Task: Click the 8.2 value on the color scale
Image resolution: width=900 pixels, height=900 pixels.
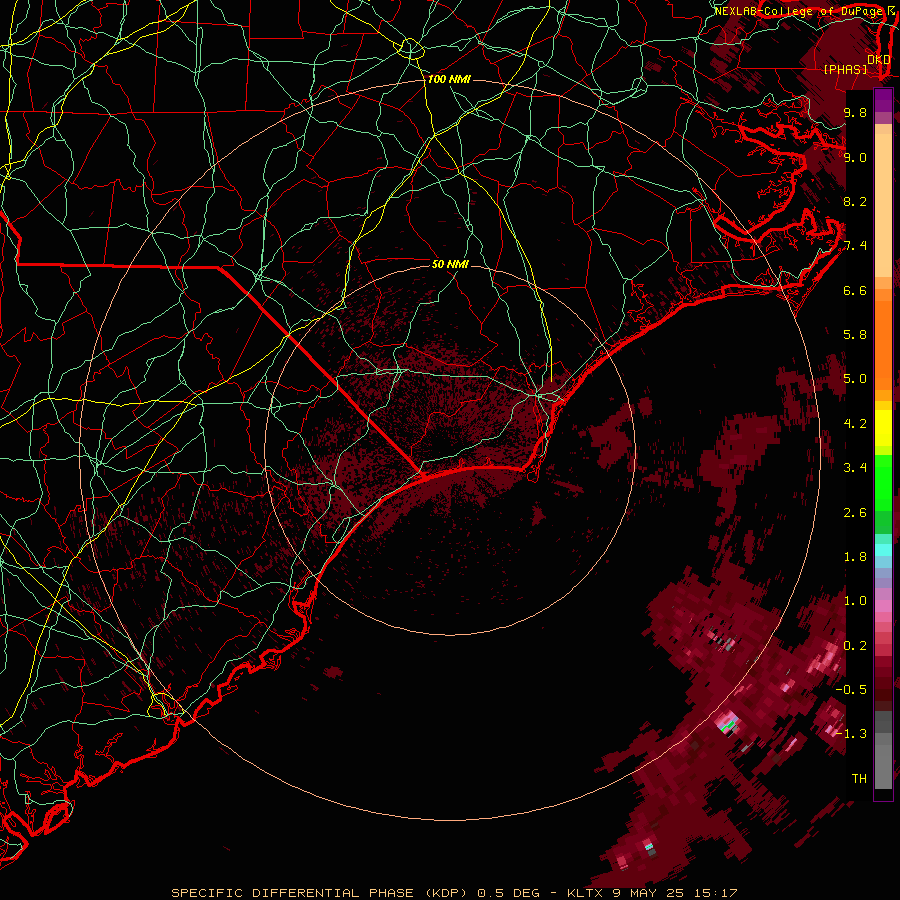Action: click(855, 201)
